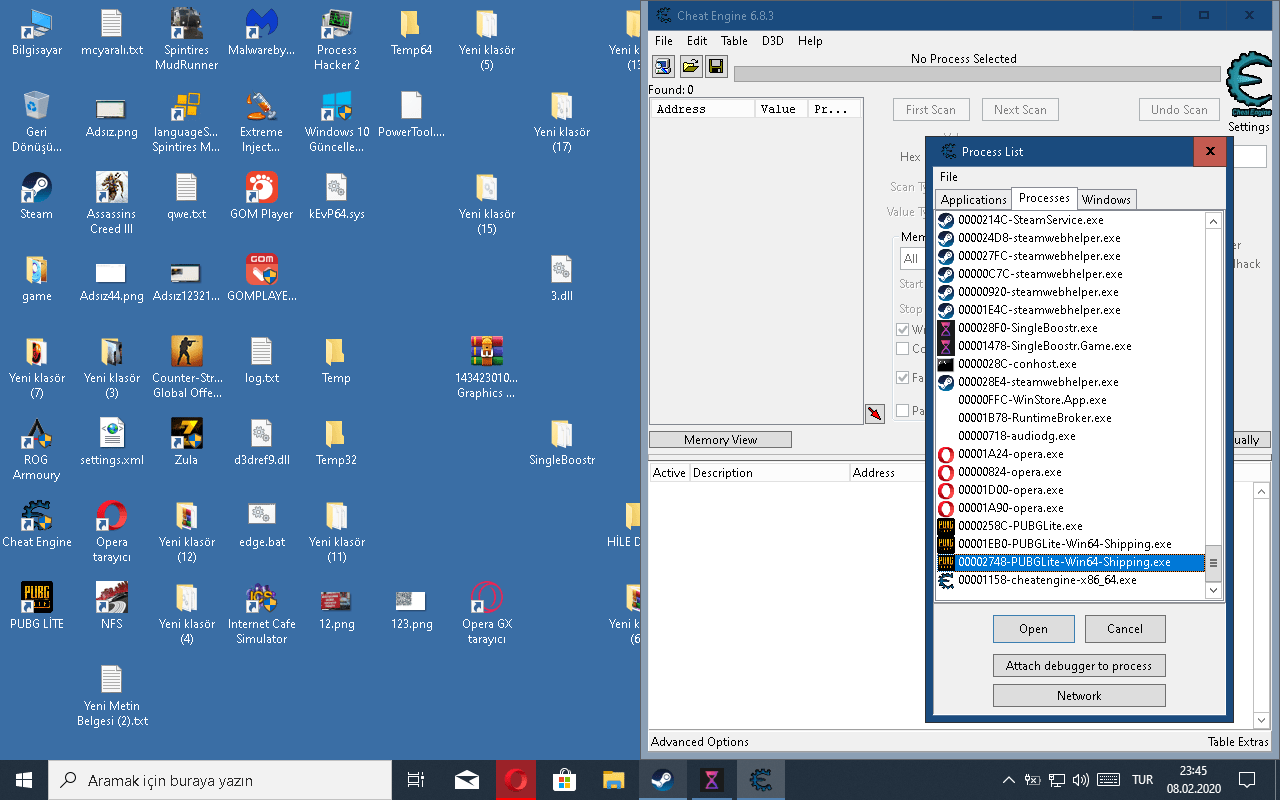
Task: Click Cancel in the Process List dialog
Action: coord(1125,629)
